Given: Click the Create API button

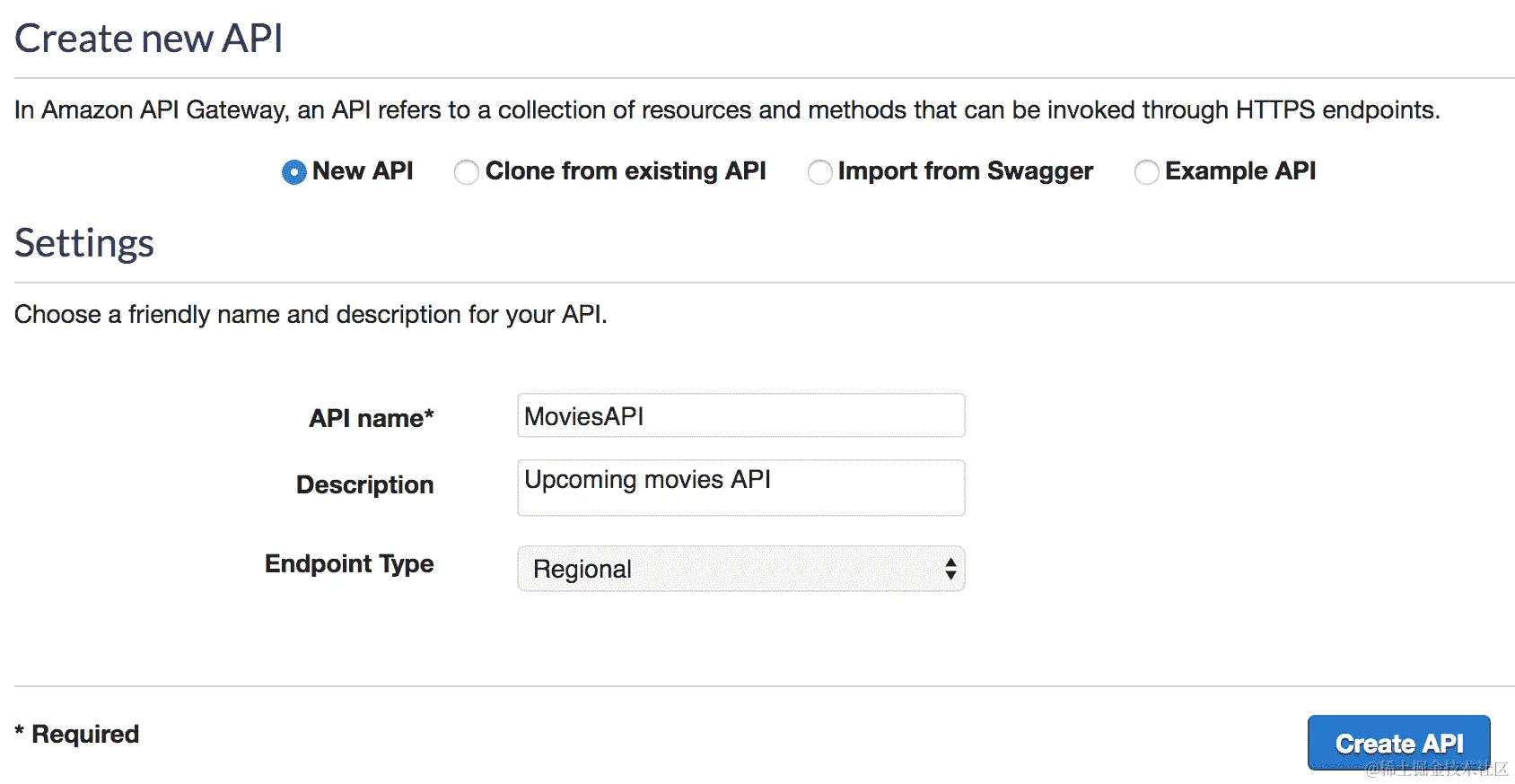Looking at the screenshot, I should point(1398,743).
